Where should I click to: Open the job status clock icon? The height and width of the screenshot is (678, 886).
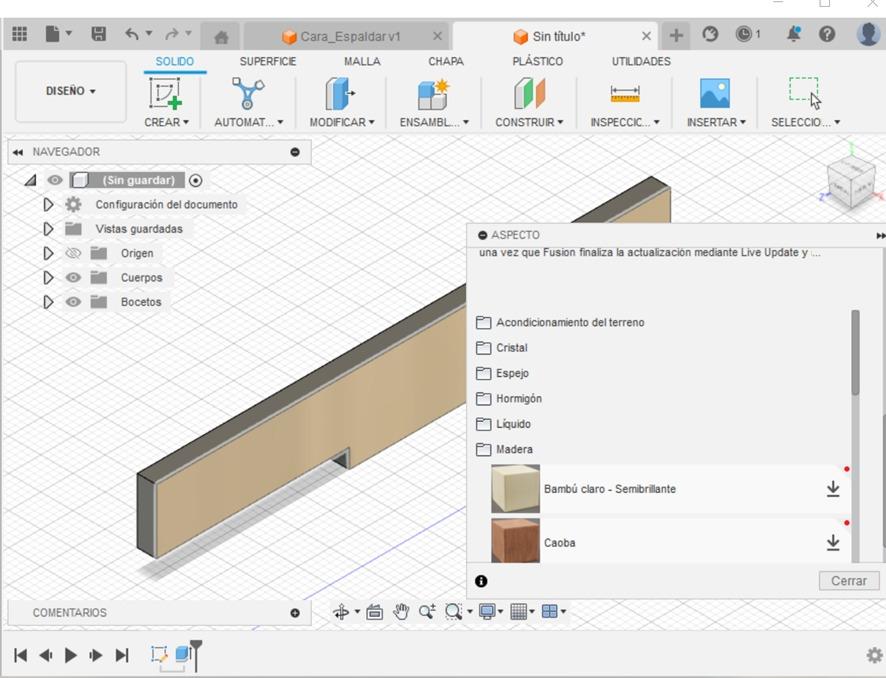(x=744, y=34)
